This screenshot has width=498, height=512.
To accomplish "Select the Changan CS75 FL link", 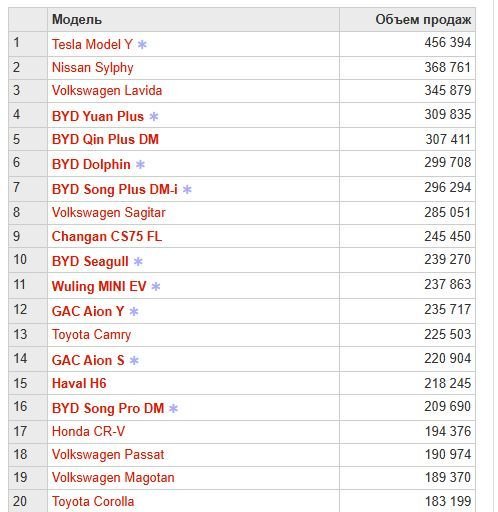I will (x=107, y=236).
